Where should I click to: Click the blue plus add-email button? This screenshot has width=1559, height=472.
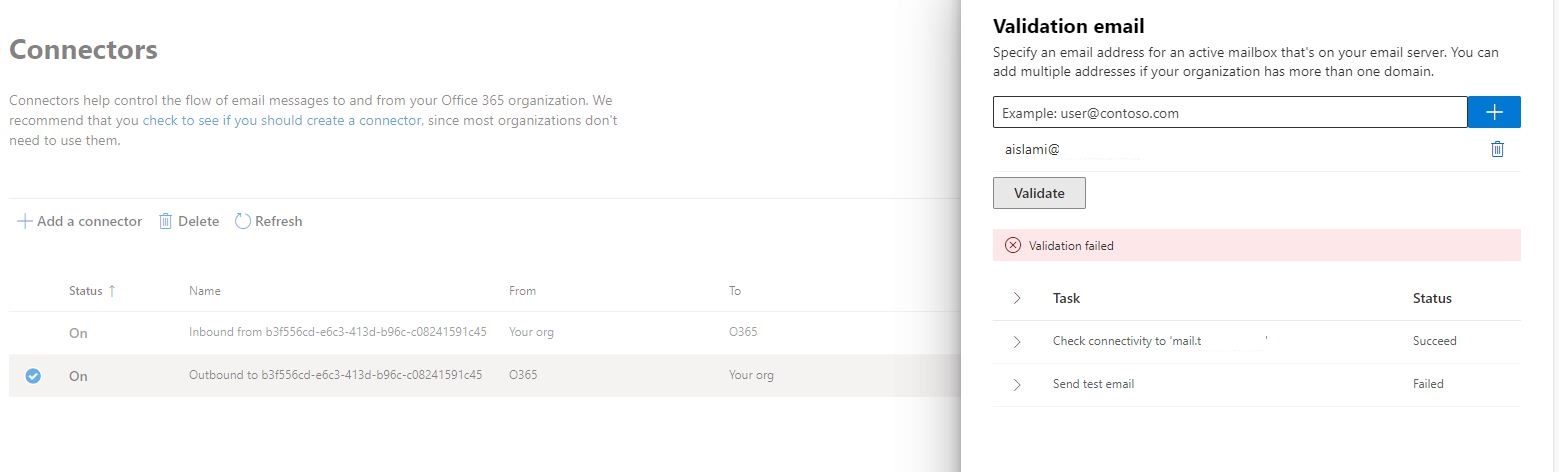coord(1494,112)
